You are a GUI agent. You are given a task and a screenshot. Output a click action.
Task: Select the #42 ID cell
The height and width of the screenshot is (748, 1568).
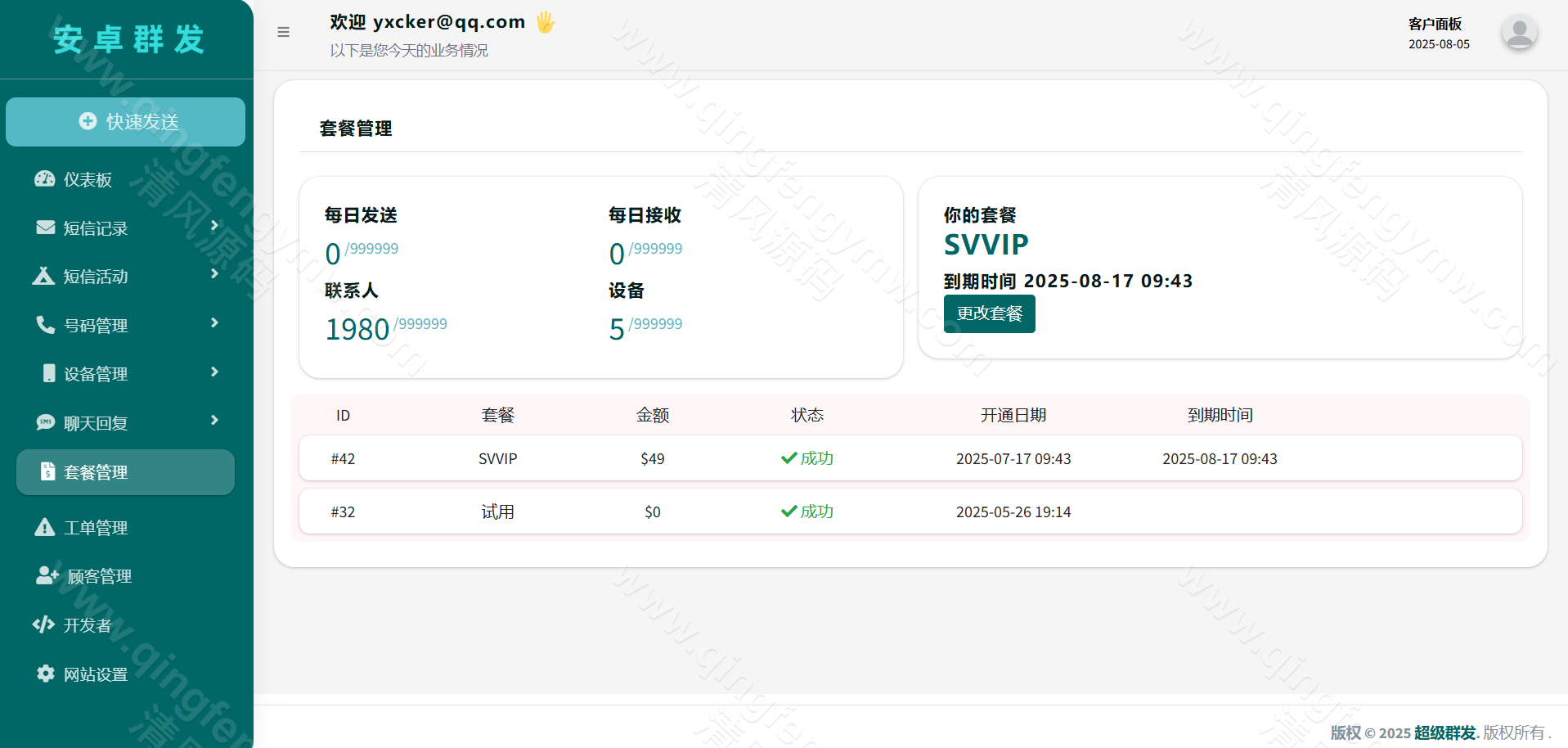pyautogui.click(x=343, y=458)
